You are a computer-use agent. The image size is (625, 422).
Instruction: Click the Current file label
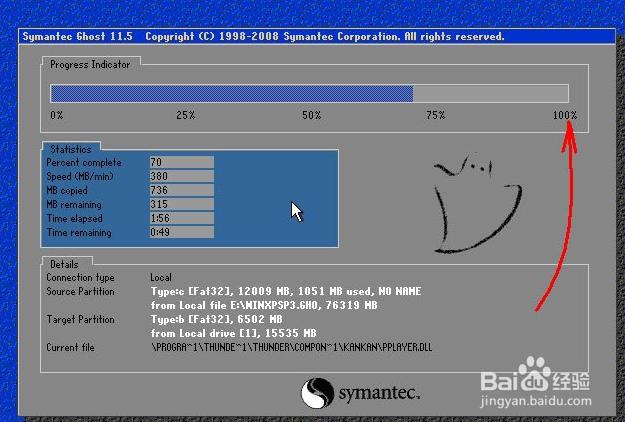click(70, 347)
